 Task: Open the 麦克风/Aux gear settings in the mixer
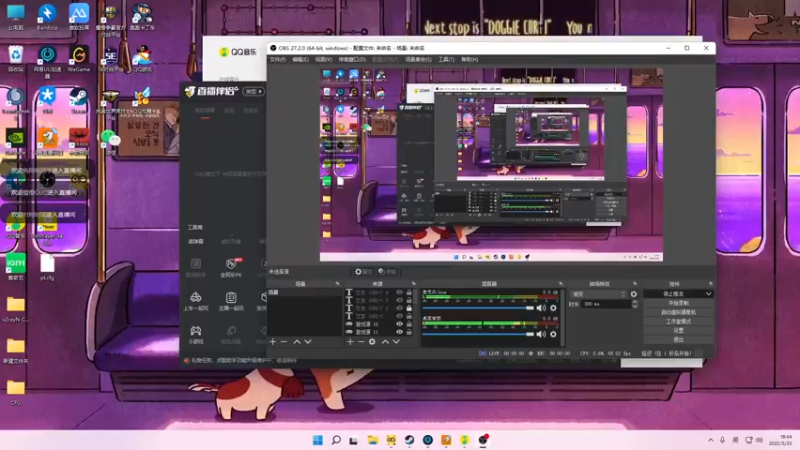[553, 308]
